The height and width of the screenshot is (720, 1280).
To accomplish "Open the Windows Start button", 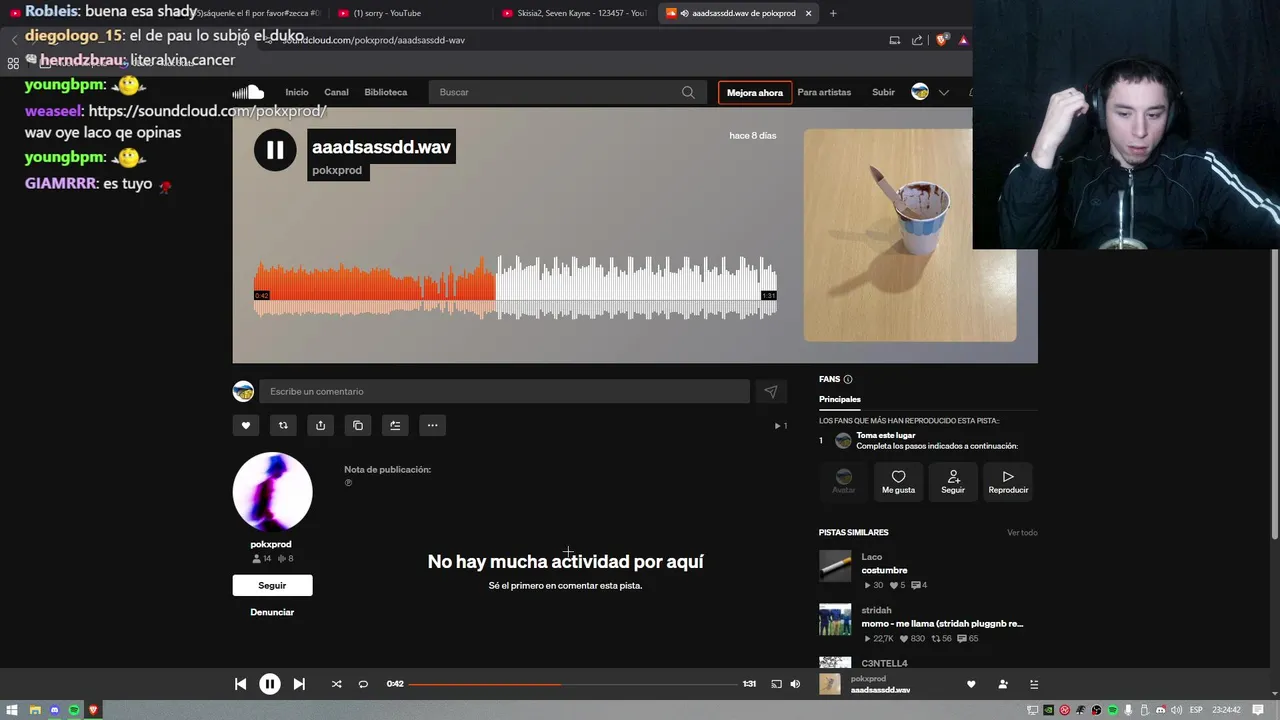I will click(13, 710).
